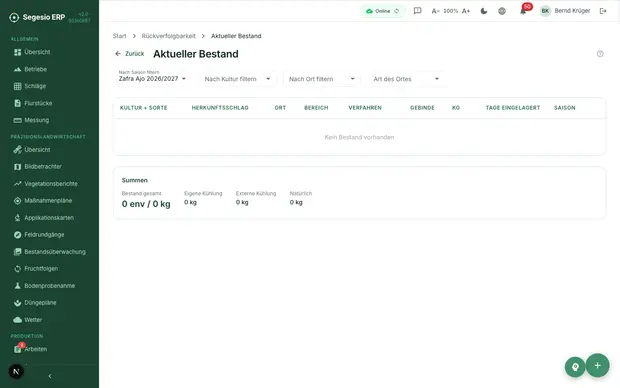The image size is (620, 388).
Task: Open the Vegetationsberichte chart icon
Action: point(17,184)
